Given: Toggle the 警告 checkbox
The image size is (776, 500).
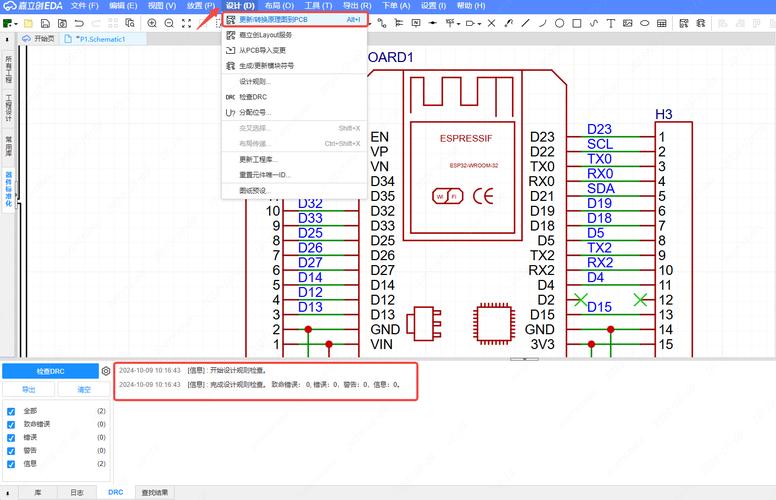Looking at the screenshot, I should pos(11,451).
